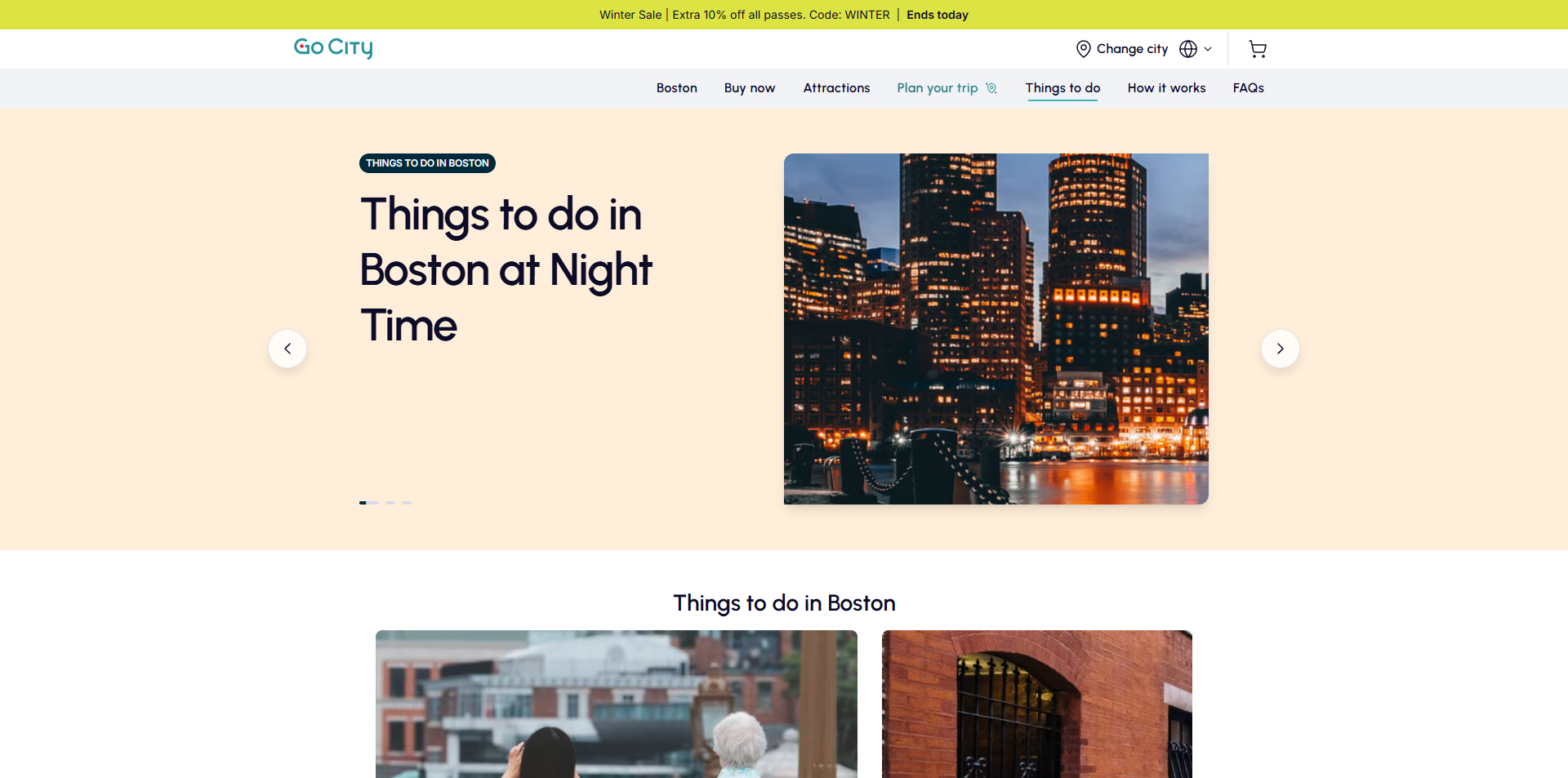Click the map pin icon beside Plan your trip
The height and width of the screenshot is (778, 1568).
tap(991, 87)
